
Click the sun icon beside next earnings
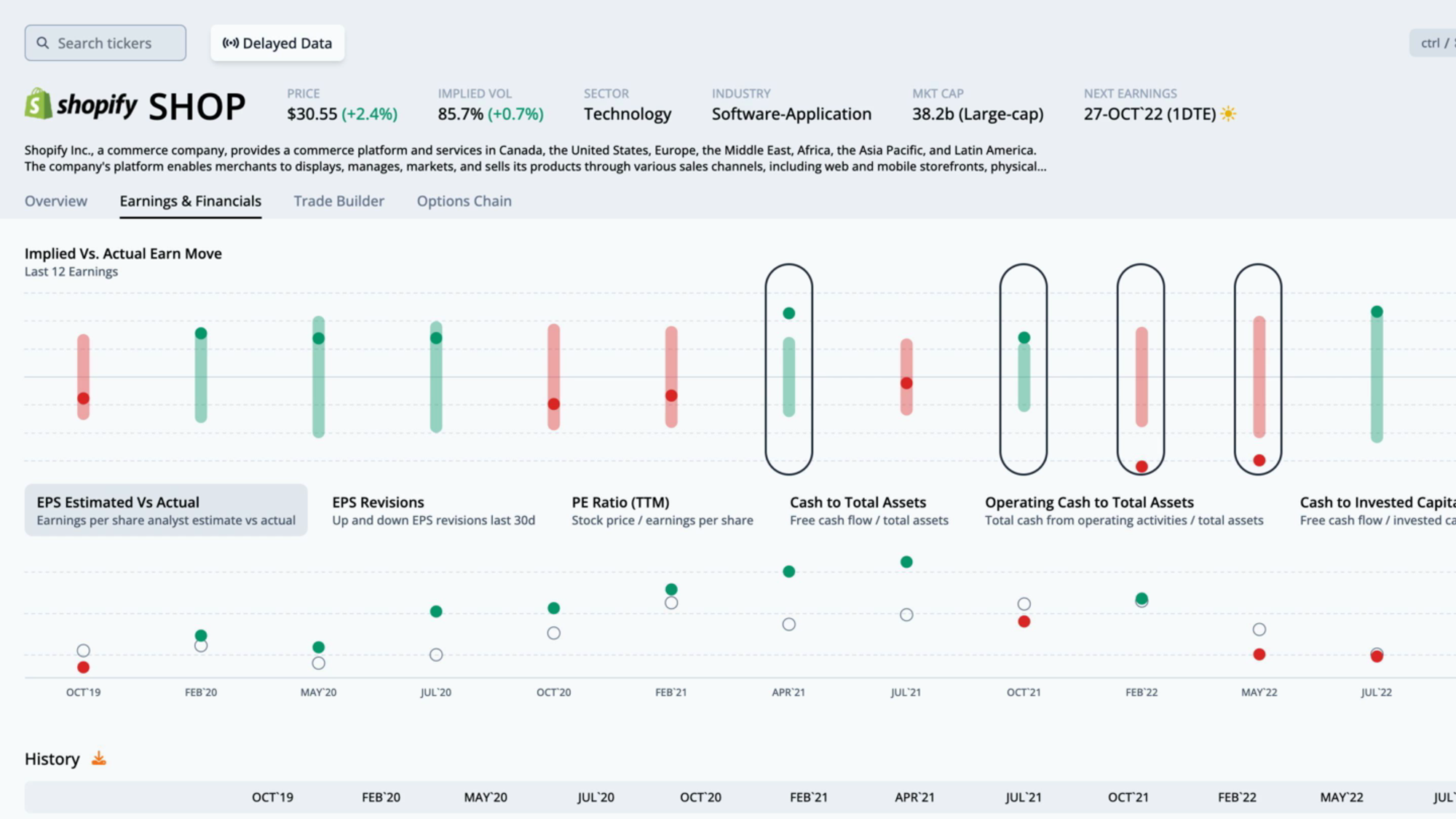tap(1228, 114)
